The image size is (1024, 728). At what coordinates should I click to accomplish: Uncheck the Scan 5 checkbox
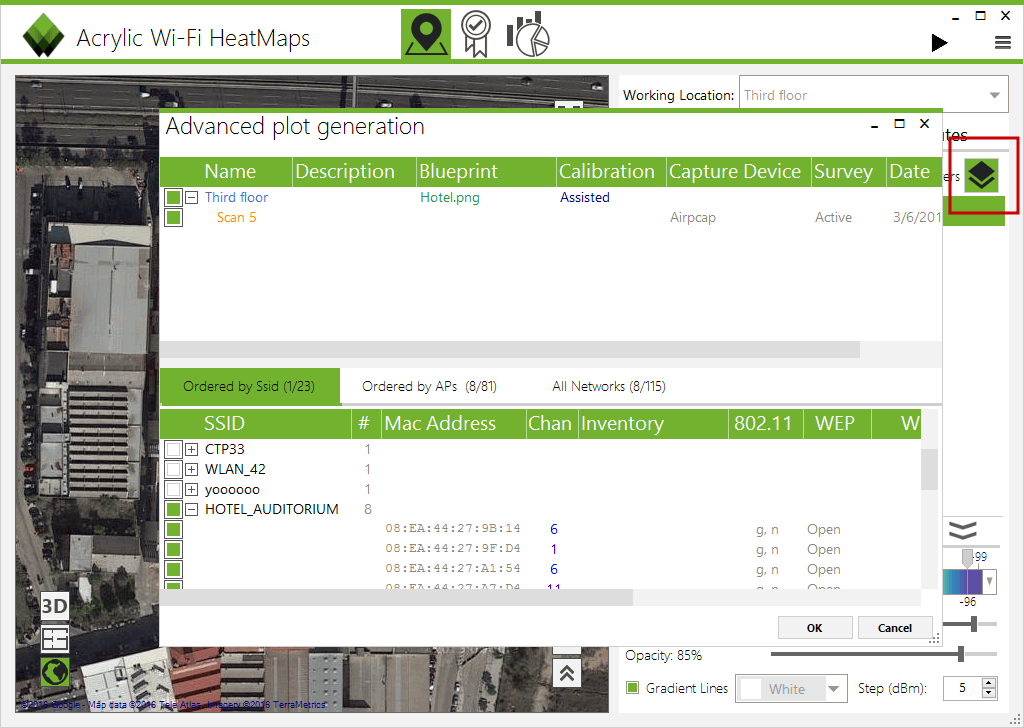pyautogui.click(x=173, y=217)
